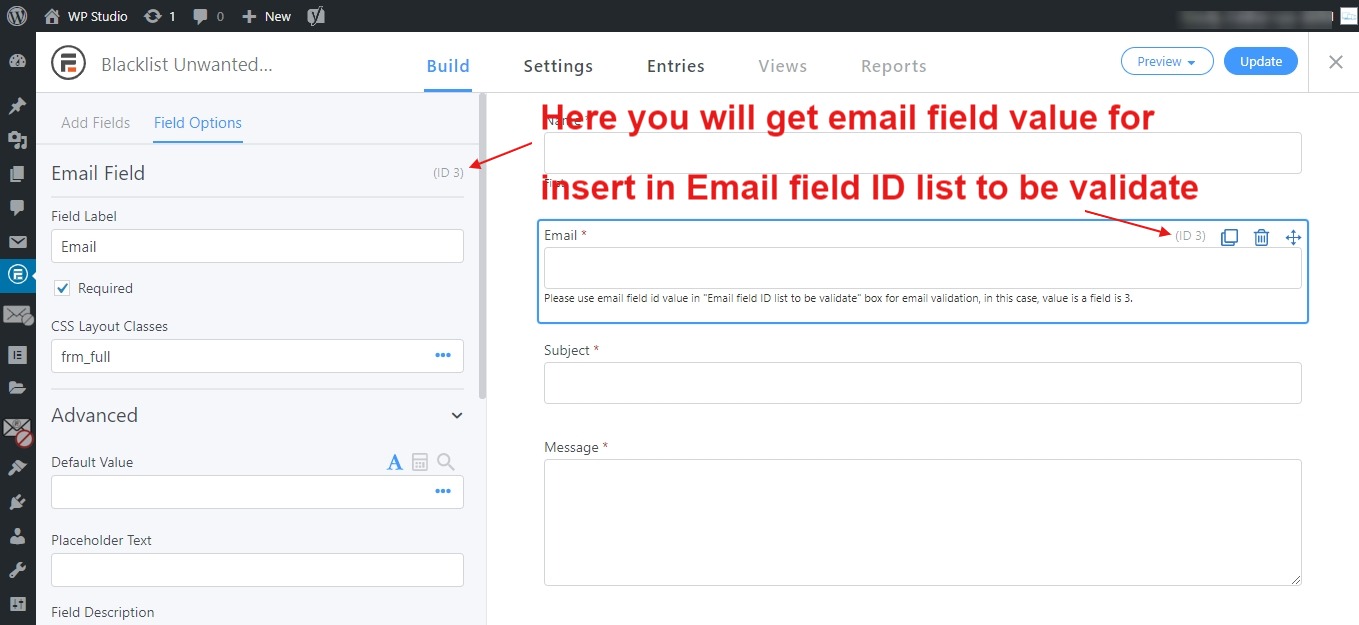Select the lookup magnifier default value icon

tap(446, 462)
